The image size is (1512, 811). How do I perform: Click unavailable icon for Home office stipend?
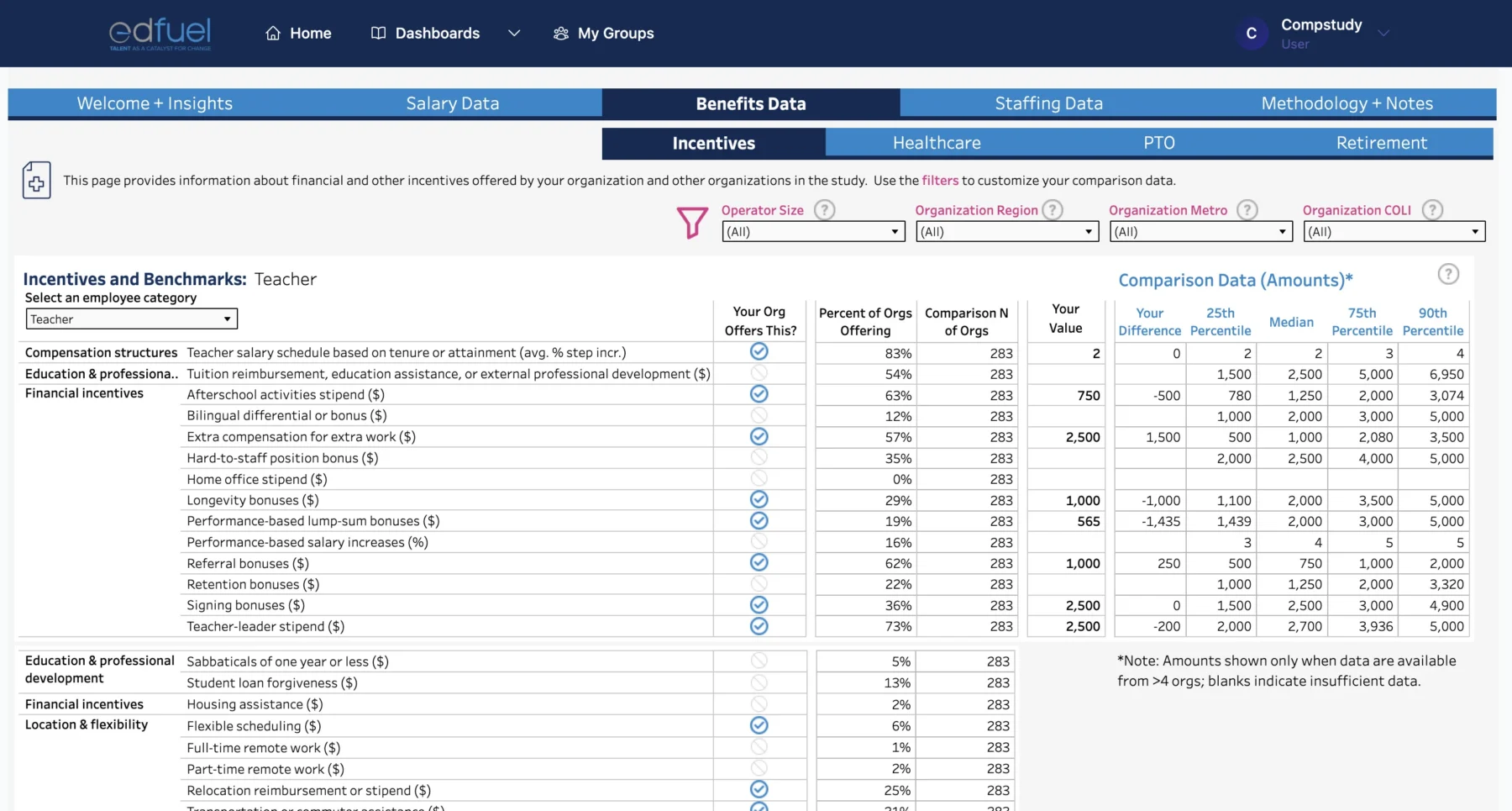tap(759, 478)
